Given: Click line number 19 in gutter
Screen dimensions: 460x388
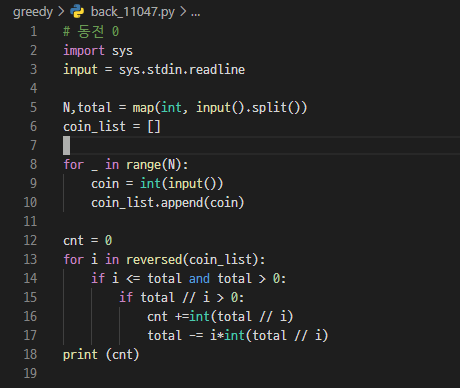Looking at the screenshot, I should (x=30, y=373).
